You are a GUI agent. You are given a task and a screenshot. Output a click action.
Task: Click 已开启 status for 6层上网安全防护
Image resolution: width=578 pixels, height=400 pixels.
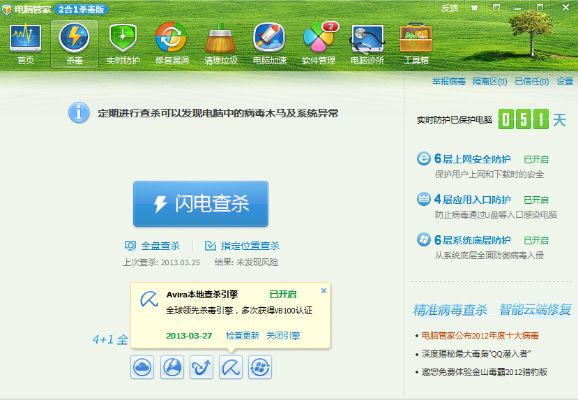click(536, 159)
